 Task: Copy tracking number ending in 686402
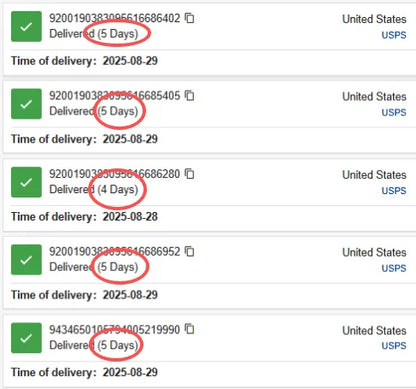coord(190,18)
